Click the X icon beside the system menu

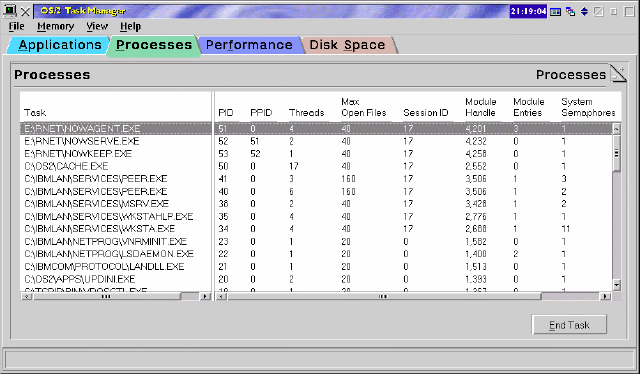(x=25, y=12)
